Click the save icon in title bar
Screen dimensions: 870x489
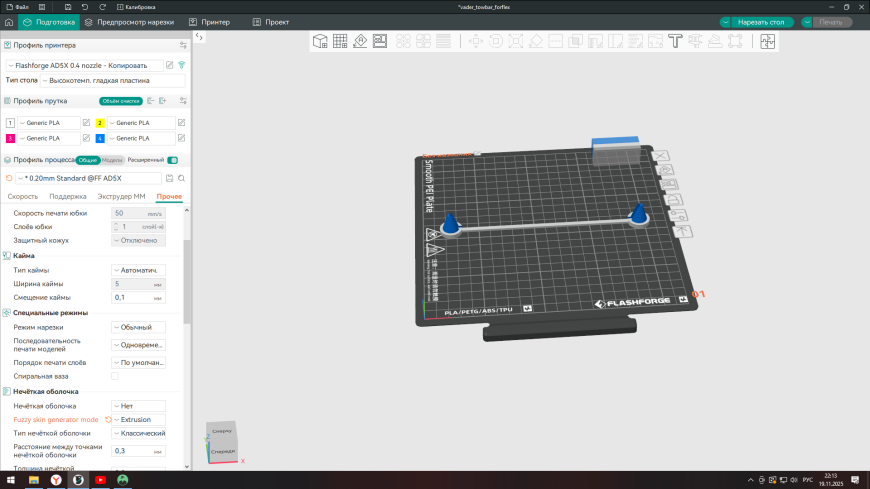click(x=66, y=6)
